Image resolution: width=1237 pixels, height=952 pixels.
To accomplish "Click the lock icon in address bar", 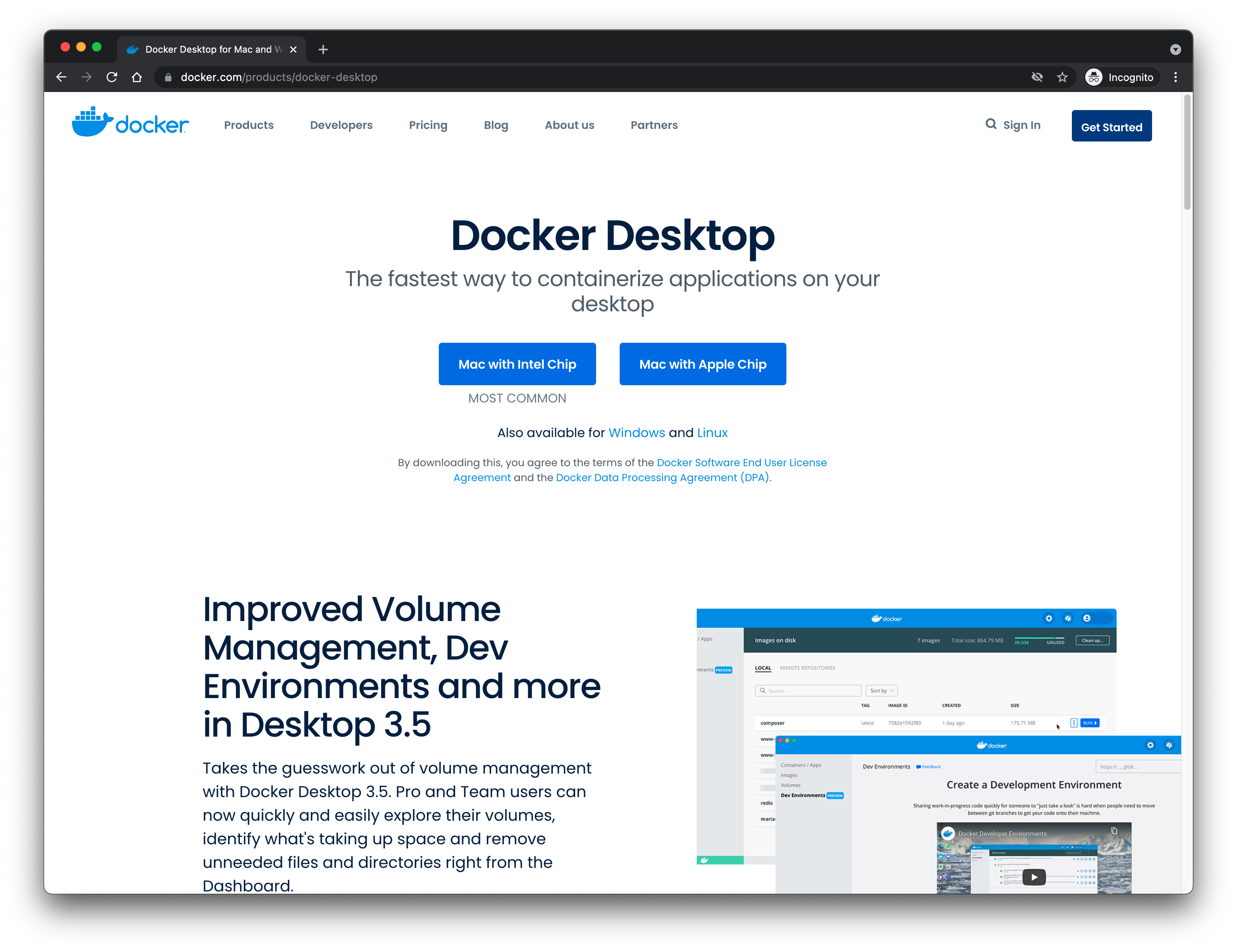I will [168, 77].
